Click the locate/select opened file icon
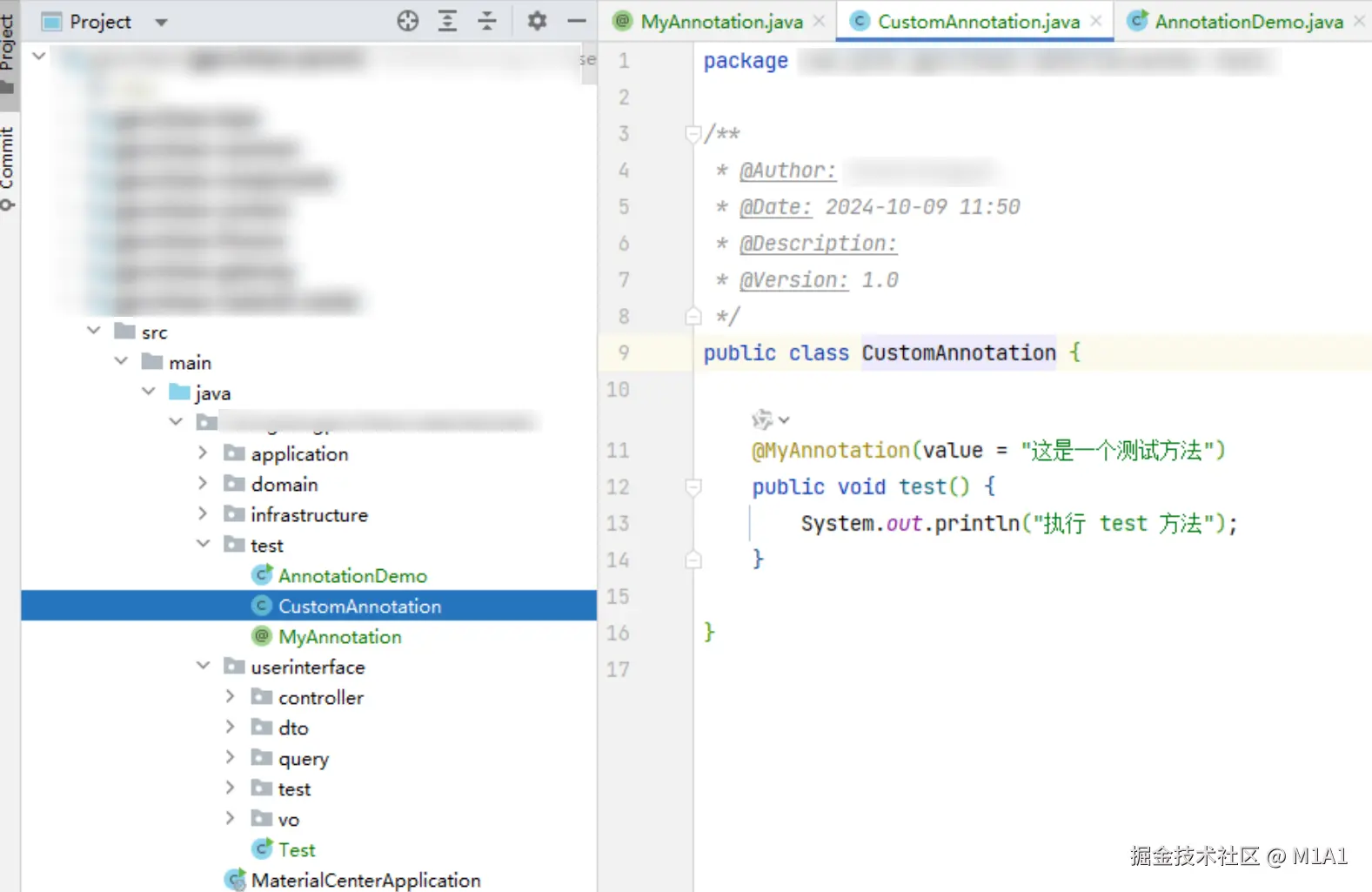This screenshot has height=892, width=1372. coord(407,21)
